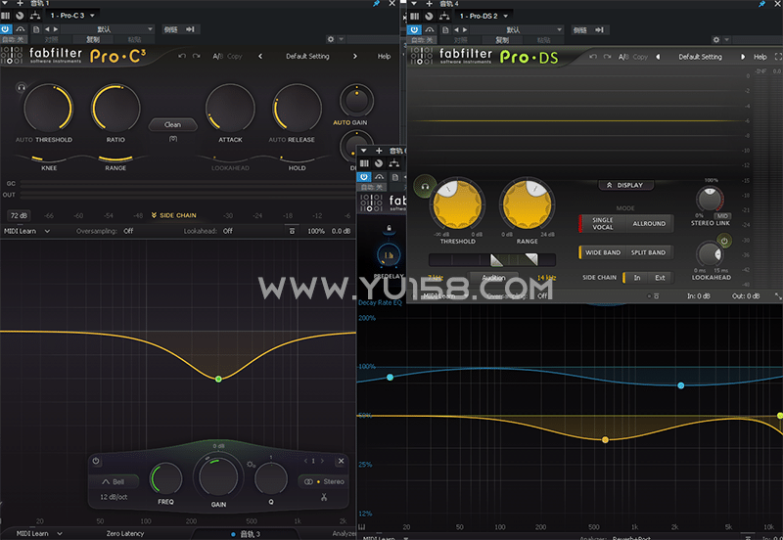Open the Clean style selector in Pro-C 3
The height and width of the screenshot is (540, 783).
point(173,124)
